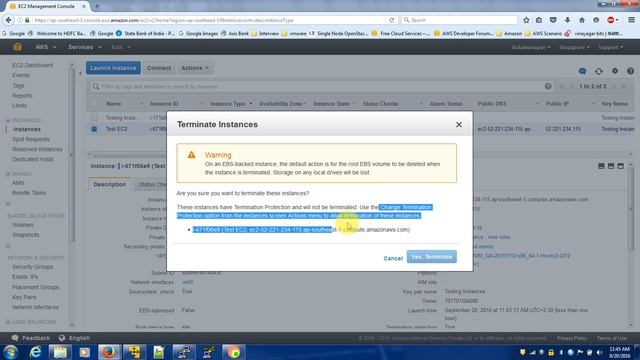The image size is (640, 360).
Task: Click the Terms of Use link
Action: pos(611,338)
